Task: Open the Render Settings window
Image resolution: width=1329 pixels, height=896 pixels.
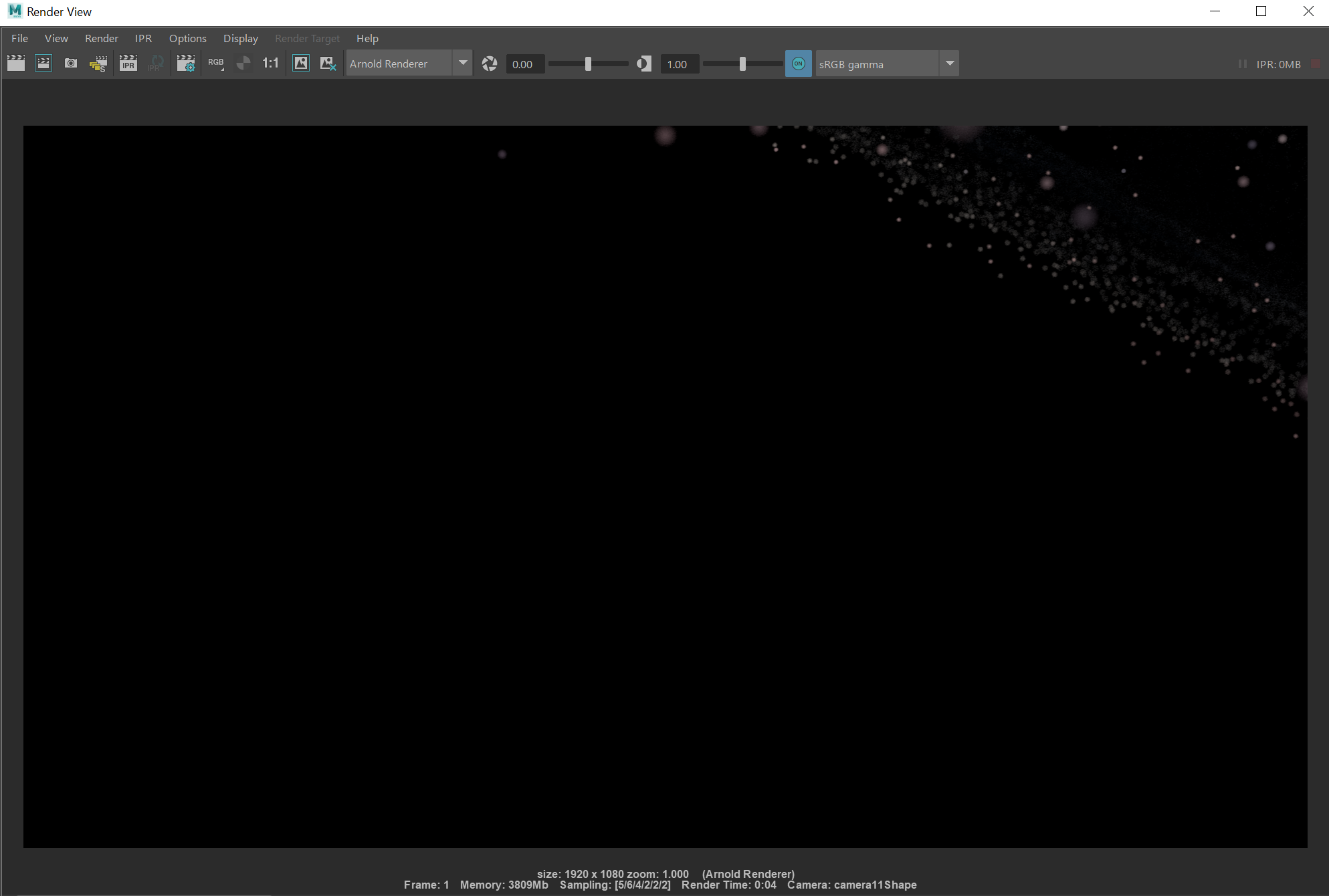Action: click(x=186, y=63)
